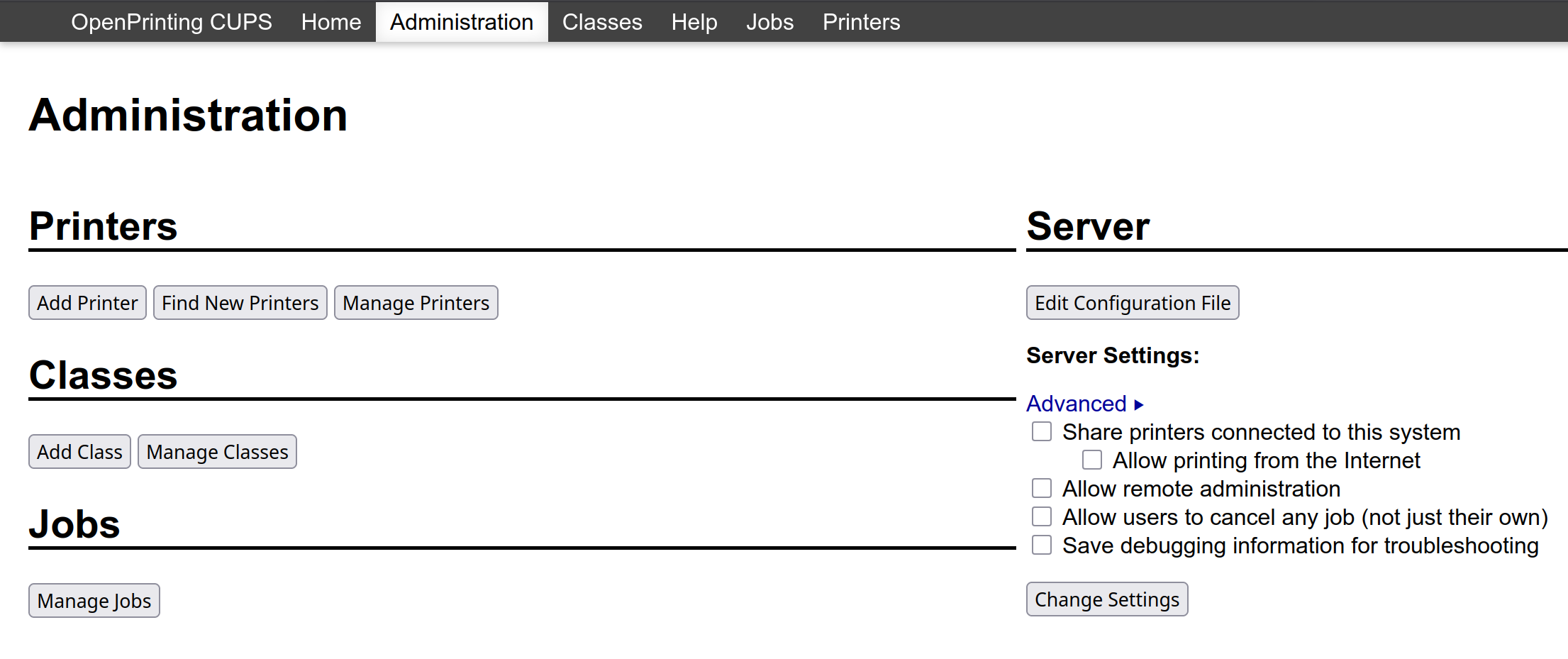Image resolution: width=1568 pixels, height=659 pixels.
Task: Open Manage Printers
Action: pyautogui.click(x=416, y=303)
